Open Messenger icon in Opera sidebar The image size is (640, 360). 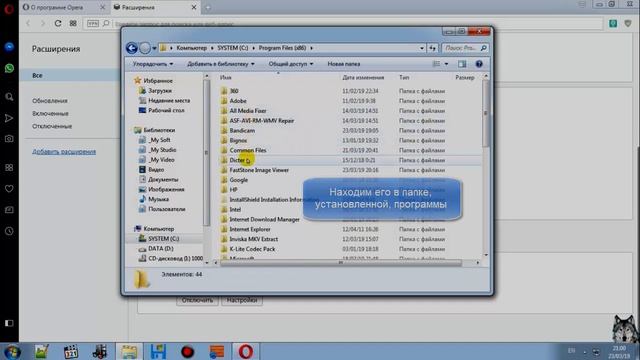pyautogui.click(x=9, y=47)
